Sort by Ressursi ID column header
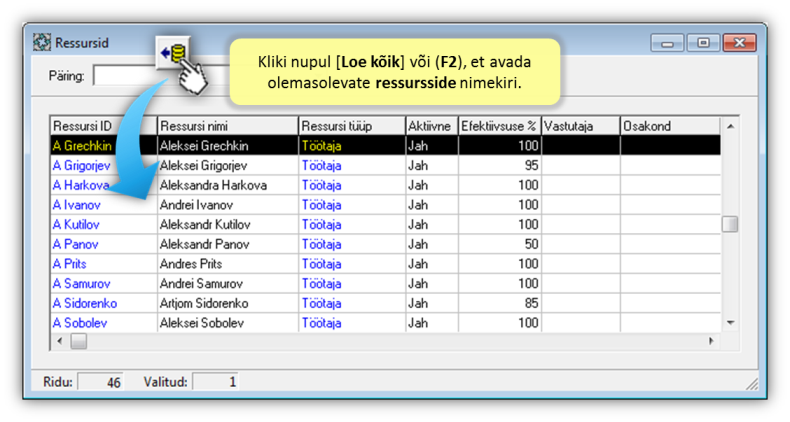The height and width of the screenshot is (422, 790). tap(103, 126)
